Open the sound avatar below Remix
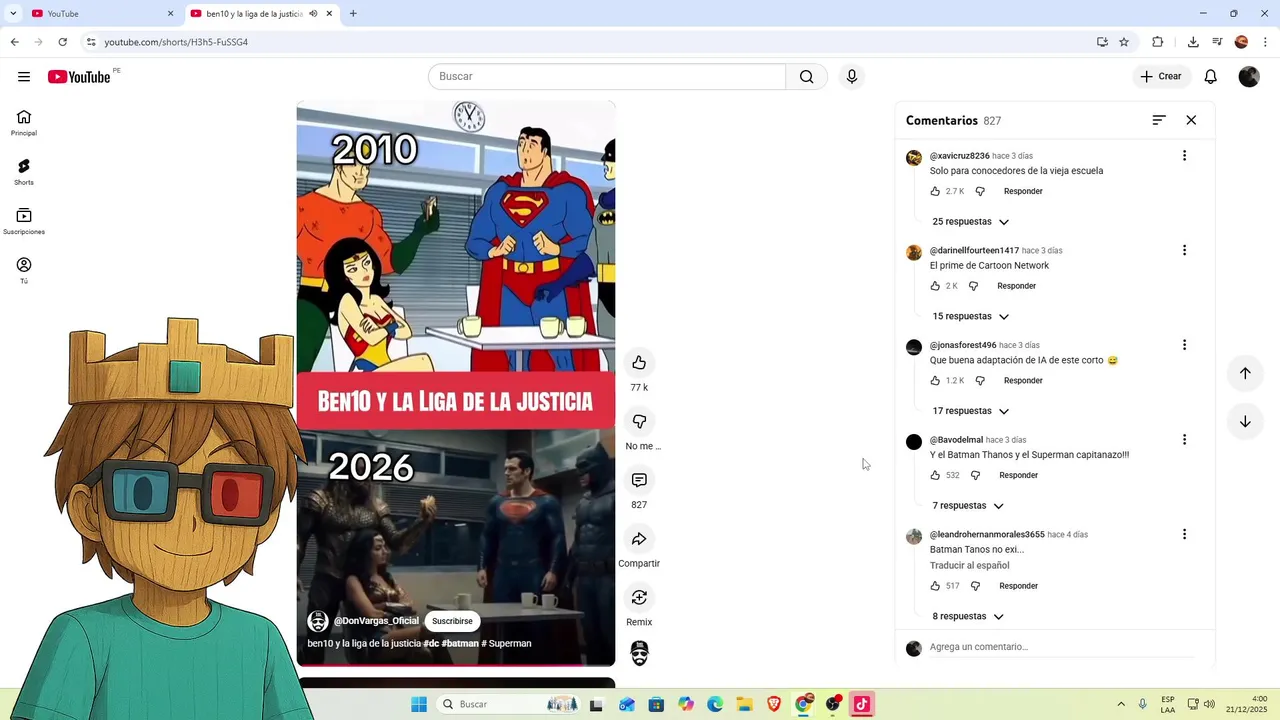1280x720 pixels. point(640,653)
